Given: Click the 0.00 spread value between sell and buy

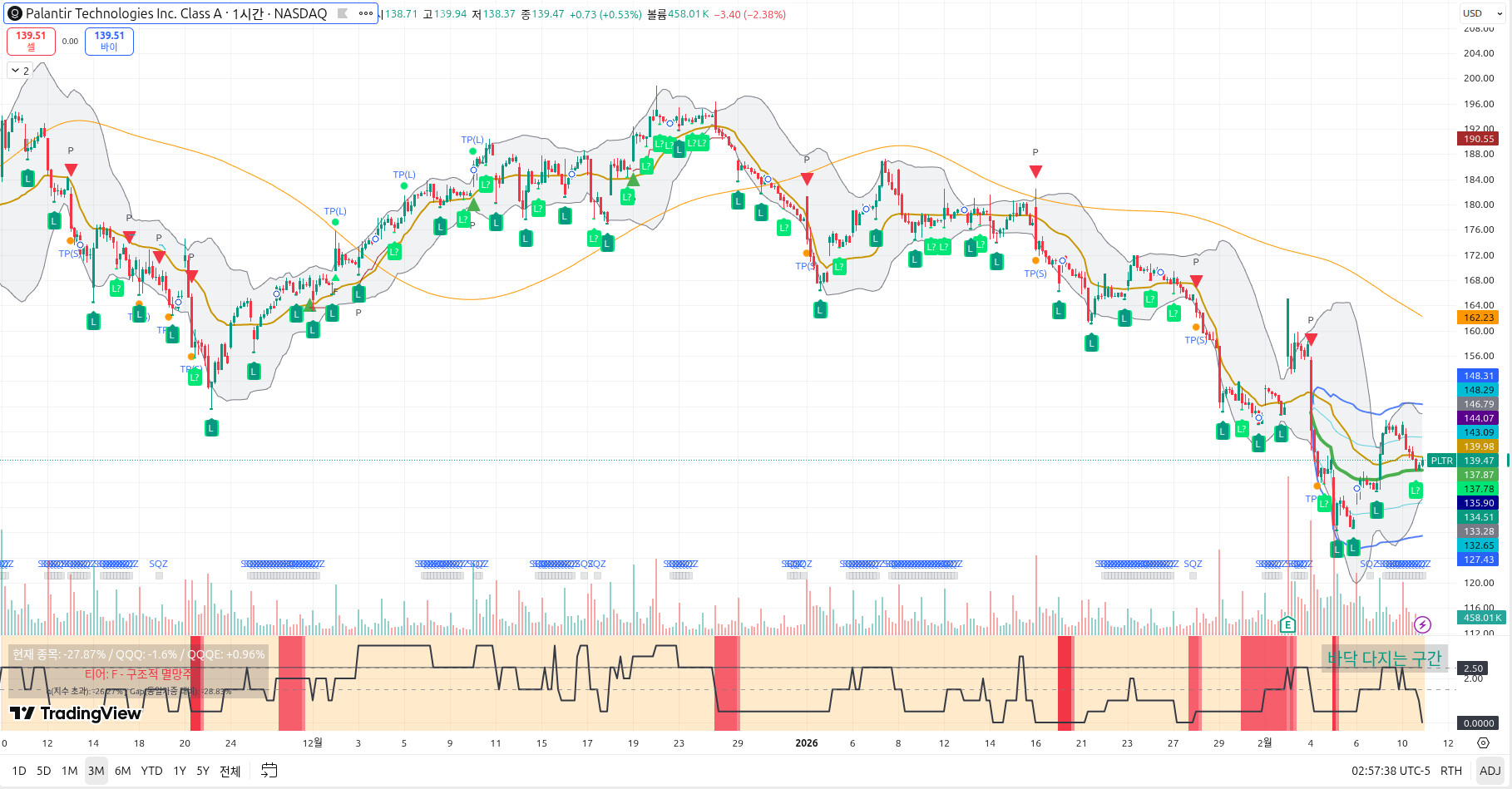Looking at the screenshot, I should [x=70, y=41].
